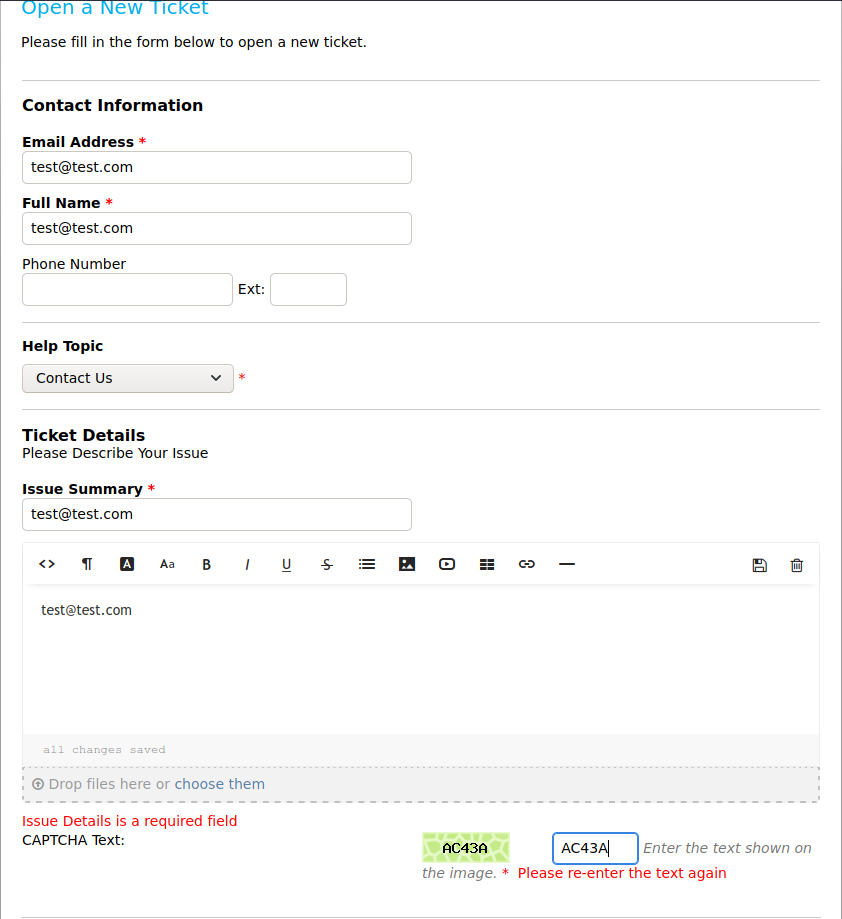
Task: Open font size options
Action: [x=167, y=564]
